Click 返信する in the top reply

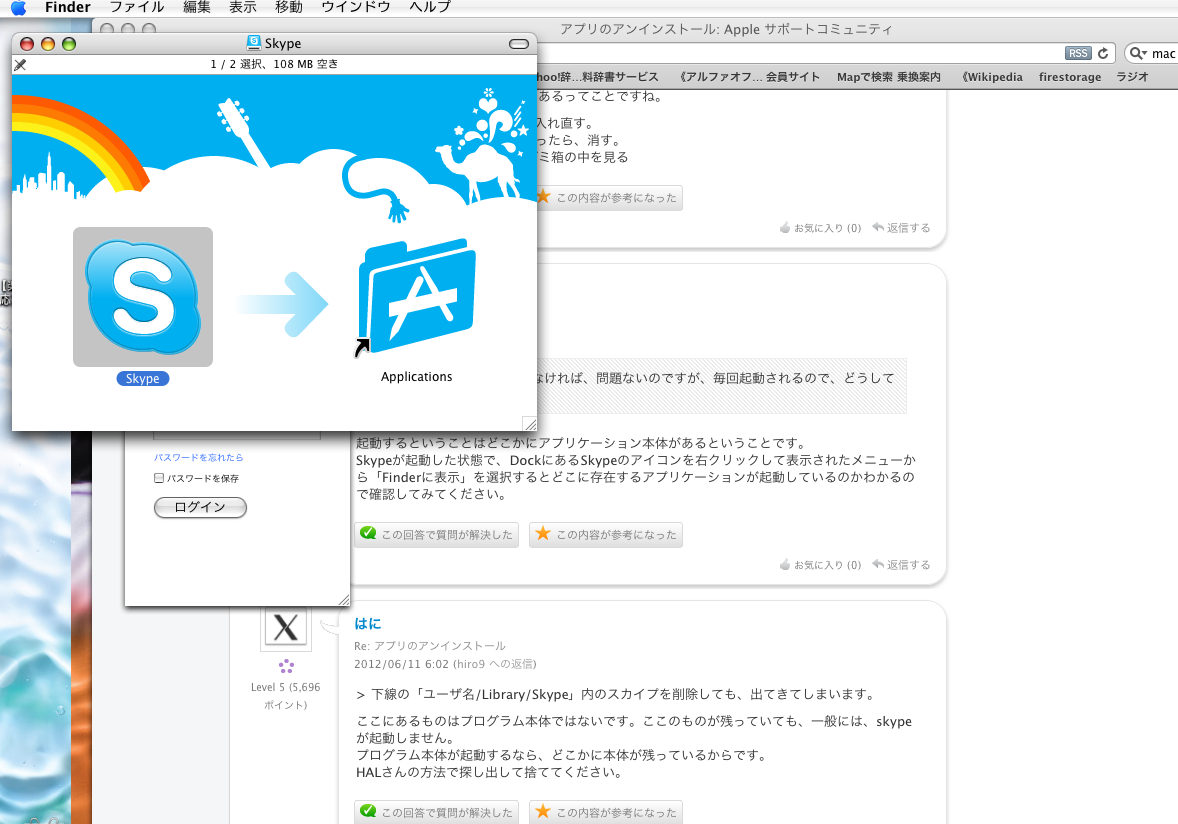pos(902,228)
